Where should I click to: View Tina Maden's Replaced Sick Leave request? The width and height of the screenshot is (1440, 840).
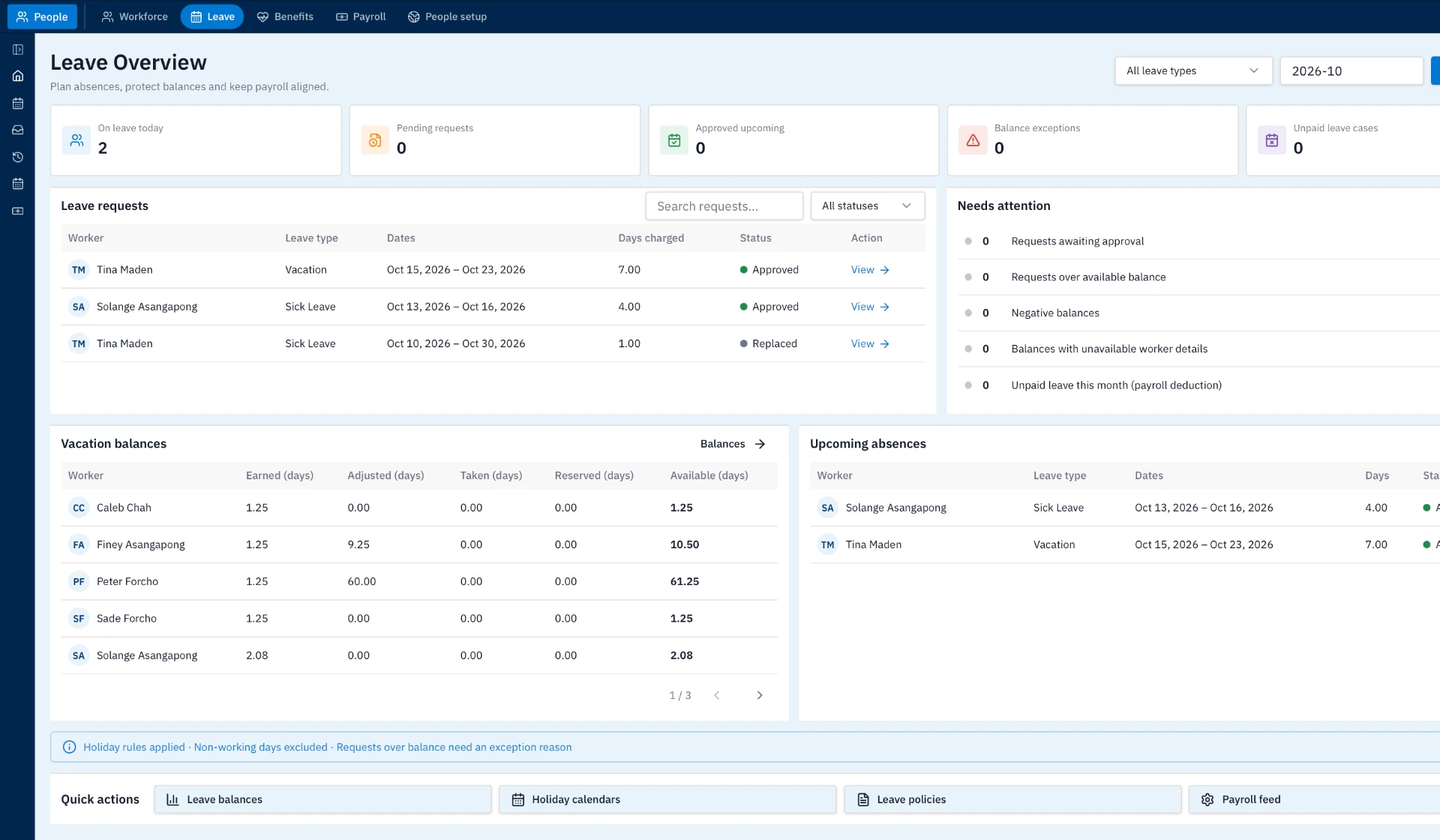(x=870, y=343)
